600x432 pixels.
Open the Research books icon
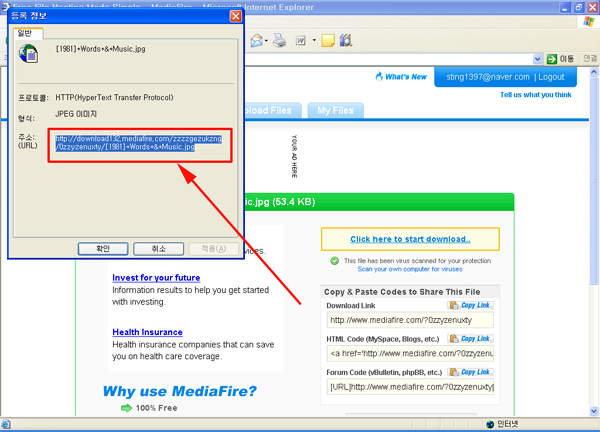tap(346, 40)
